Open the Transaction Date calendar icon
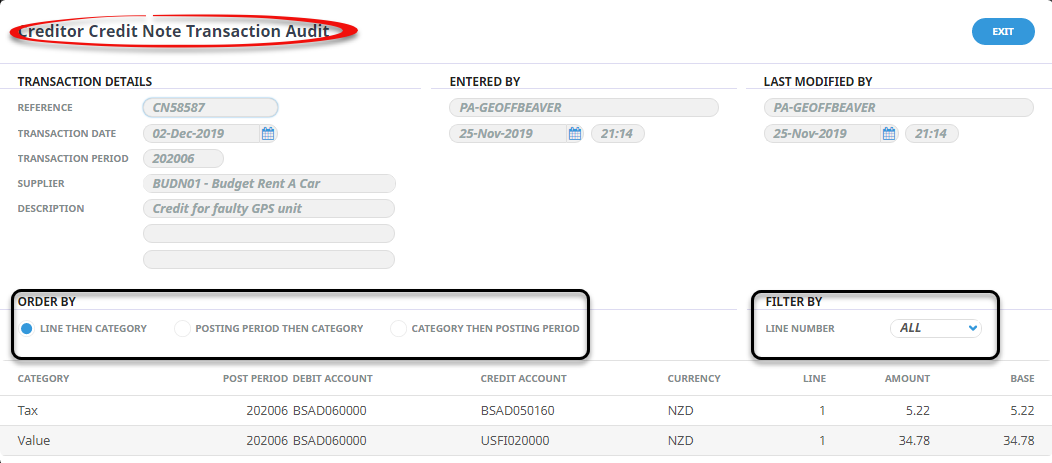Screen dimensions: 1052x463 [x=268, y=134]
